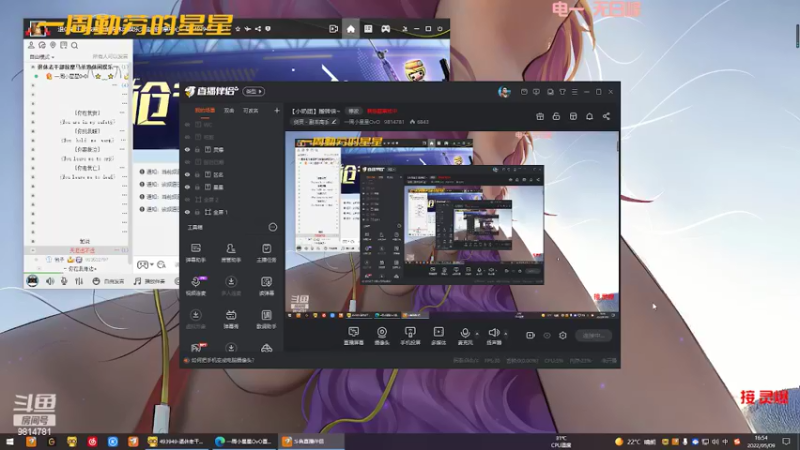Add a multimedia source (多媒体)
800x450 pixels.
438,336
